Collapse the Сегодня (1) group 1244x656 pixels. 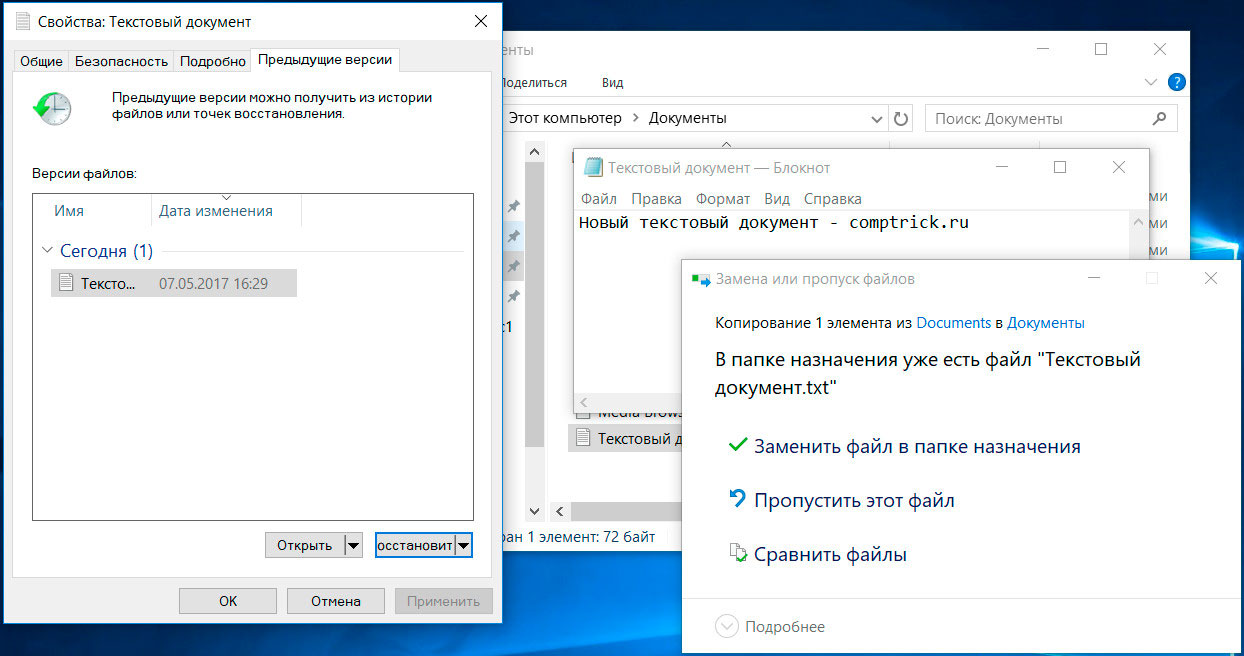pos(47,251)
